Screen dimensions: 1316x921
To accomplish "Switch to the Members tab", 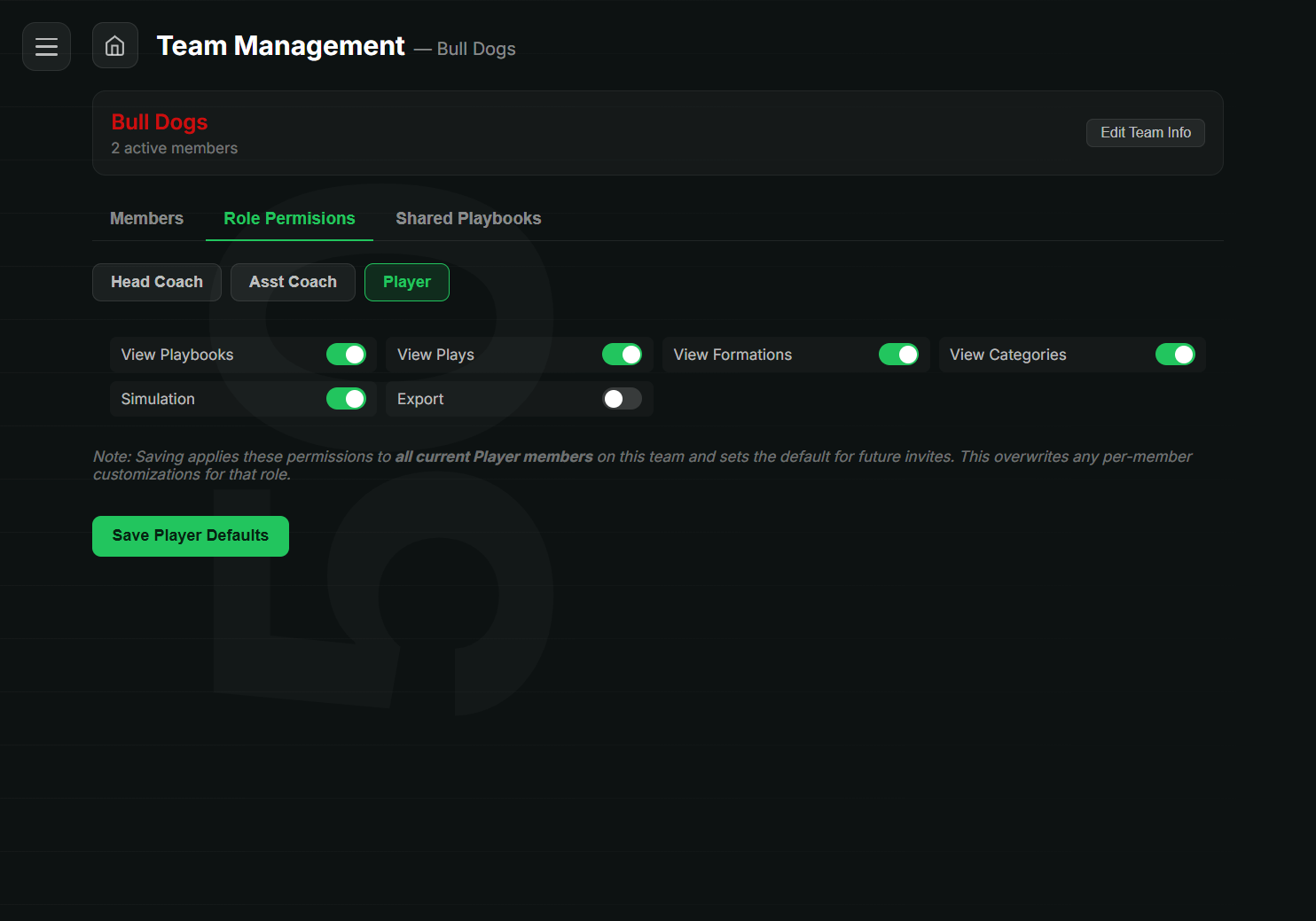I will click(146, 219).
